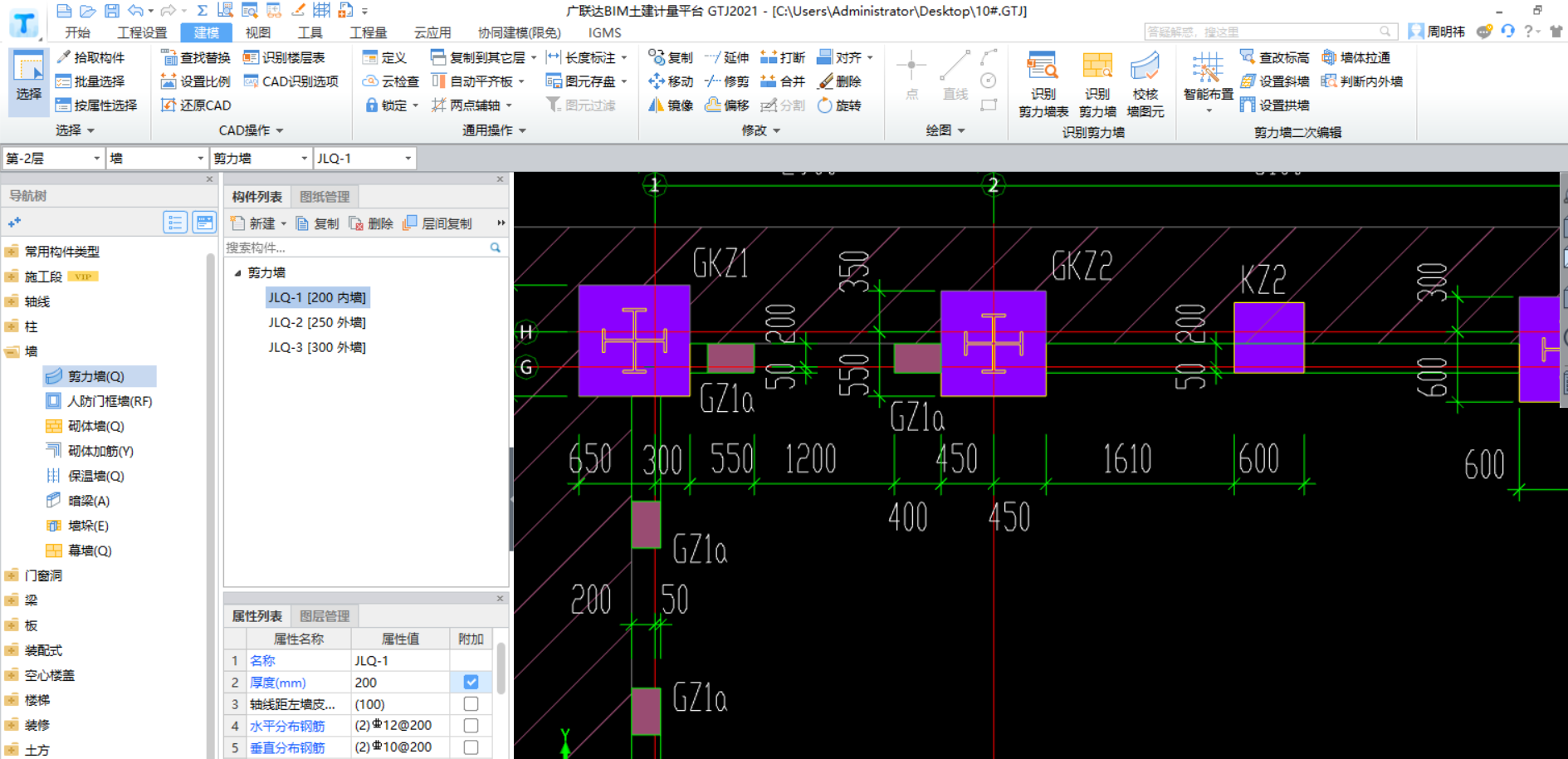
Task: Open the 工程设置 ribbon tab
Action: coord(142,32)
